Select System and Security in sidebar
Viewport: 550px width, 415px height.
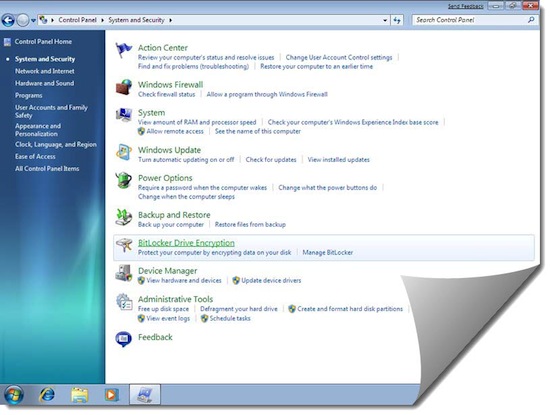(x=45, y=59)
